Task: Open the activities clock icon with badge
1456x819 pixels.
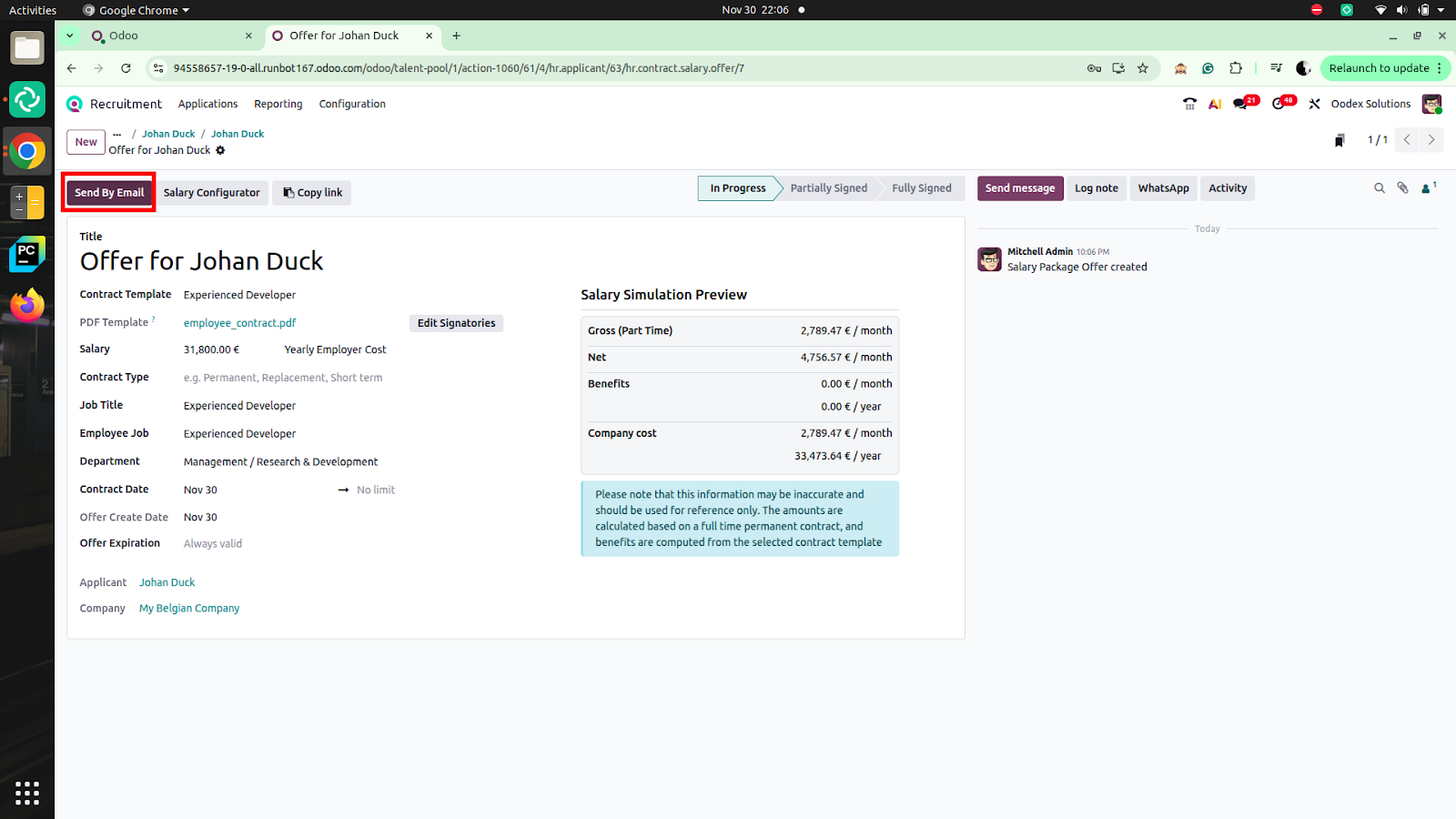Action: (x=1281, y=104)
